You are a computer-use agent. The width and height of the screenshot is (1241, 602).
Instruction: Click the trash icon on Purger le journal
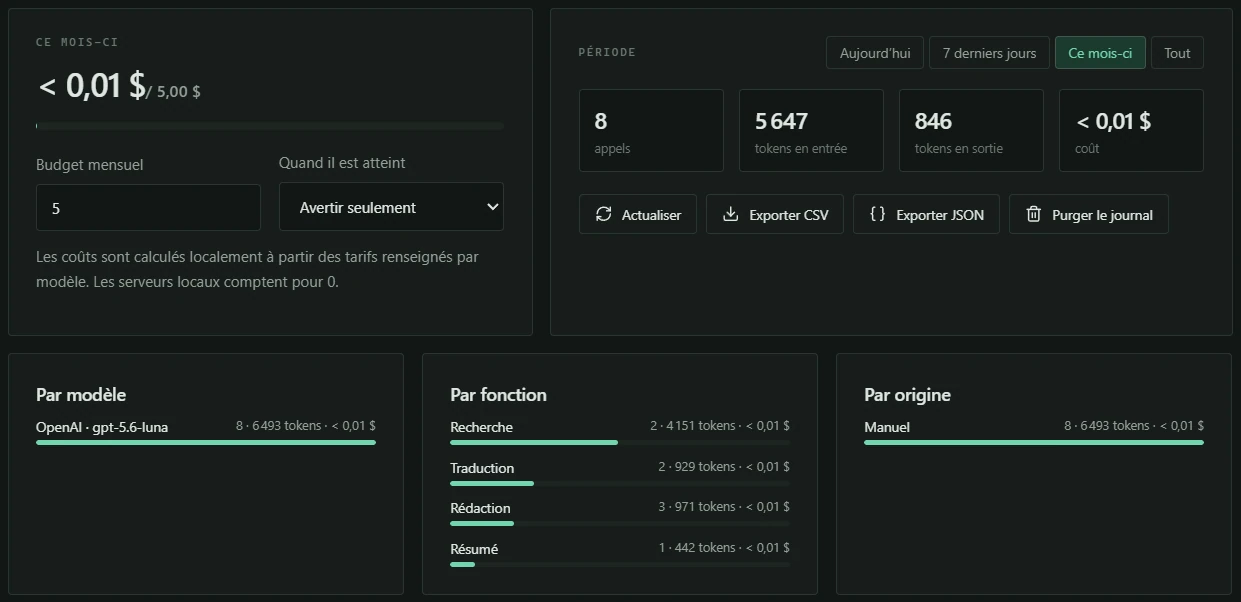[1034, 214]
